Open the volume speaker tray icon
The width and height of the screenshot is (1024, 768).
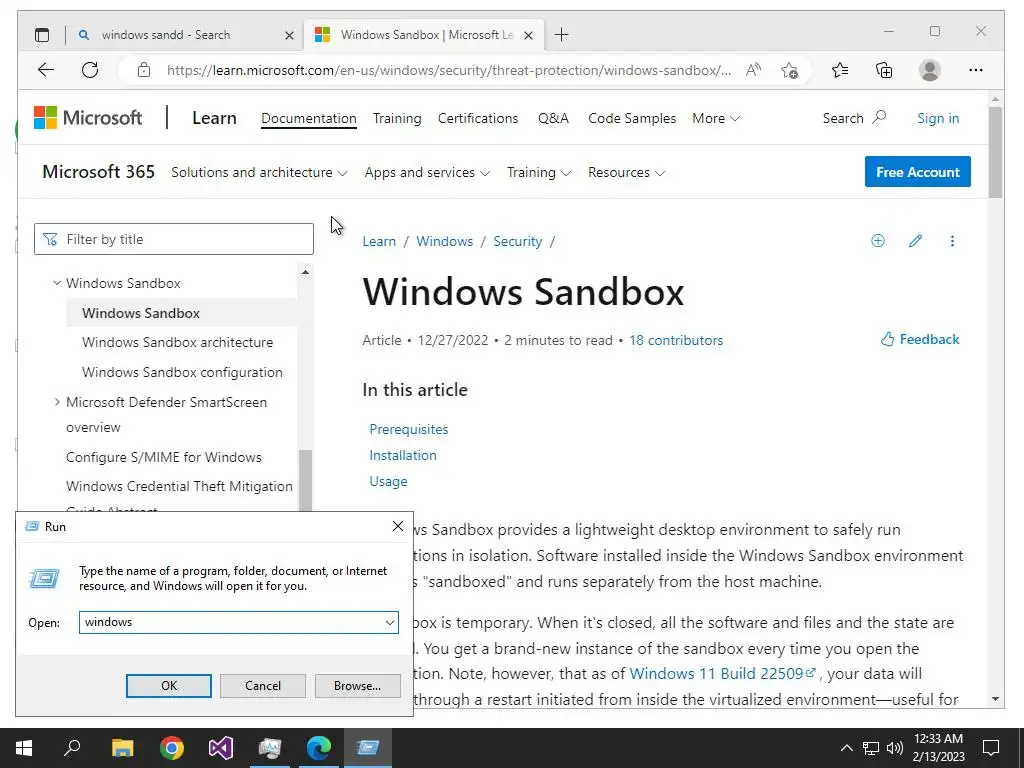click(895, 748)
